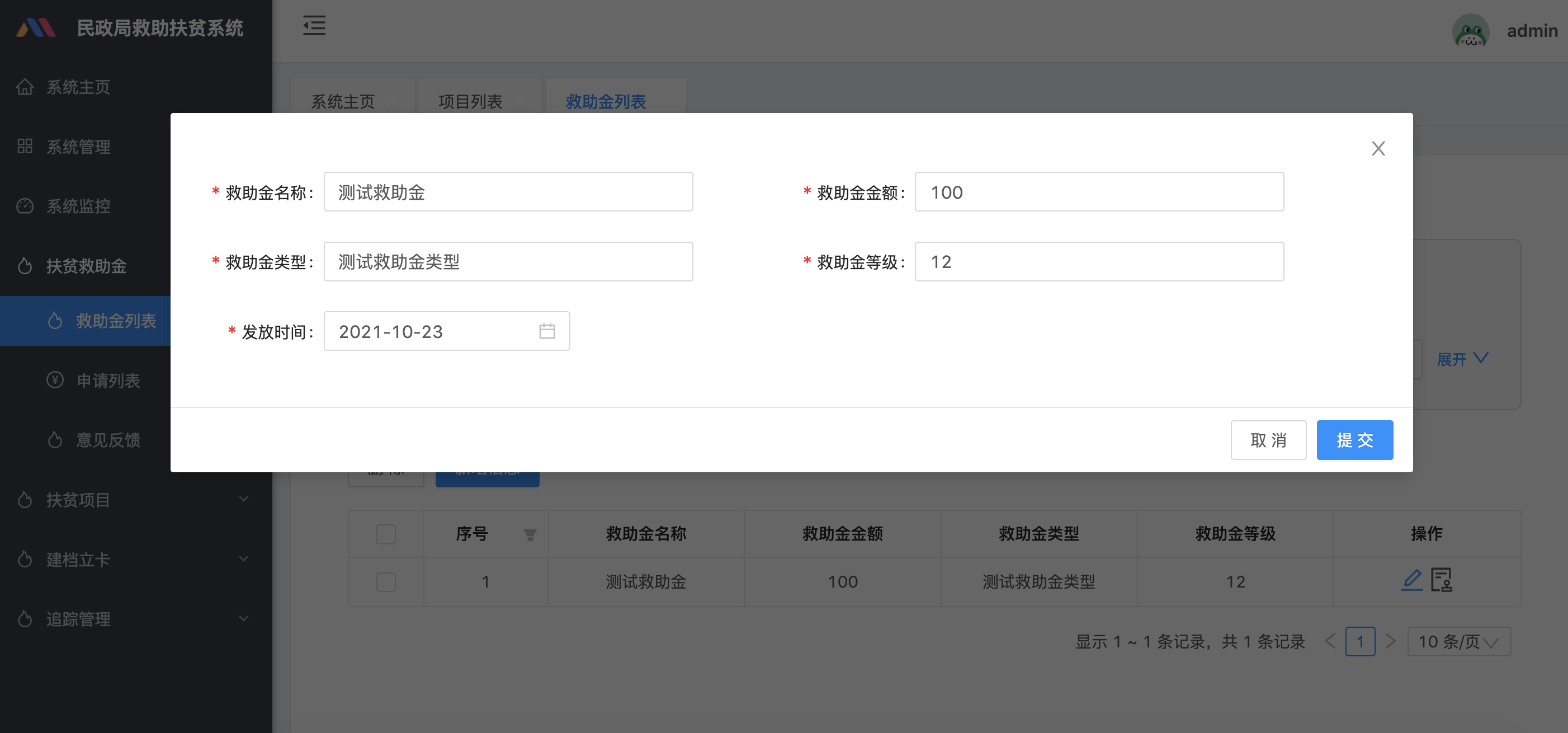Click the calendar icon in date field

click(x=546, y=331)
